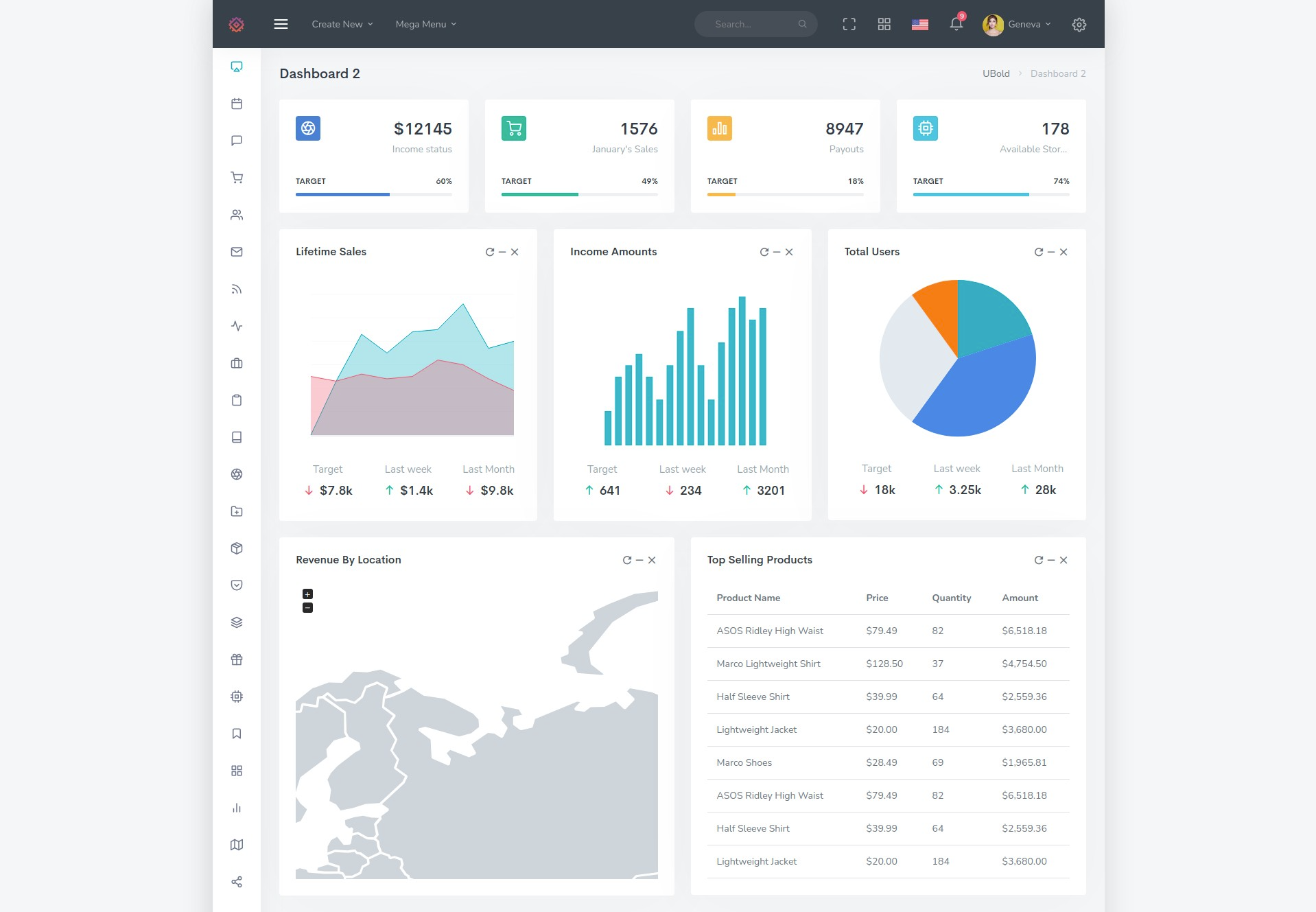Open the layers sidebar icon
The height and width of the screenshot is (912, 1316).
click(237, 622)
